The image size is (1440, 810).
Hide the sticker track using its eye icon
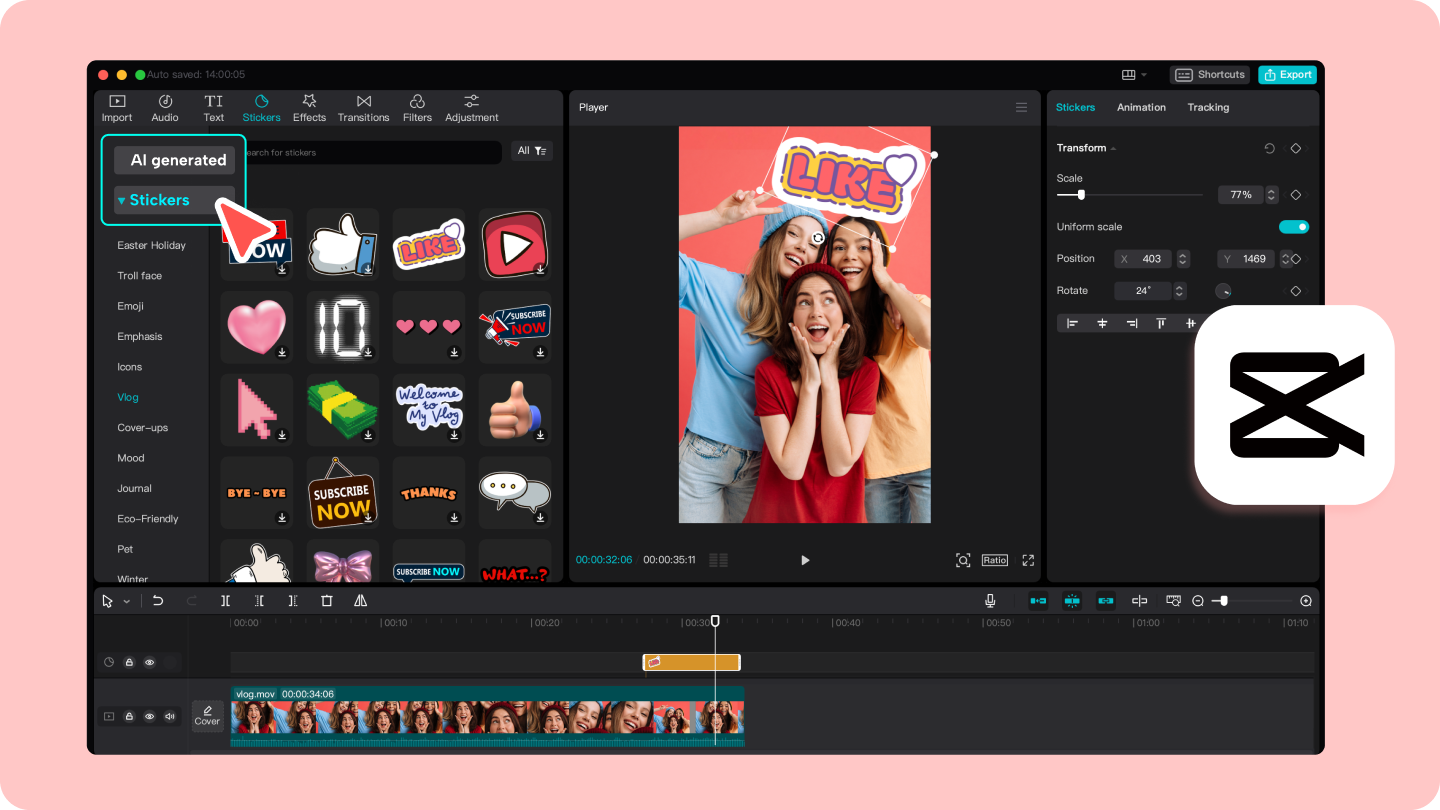(x=150, y=662)
